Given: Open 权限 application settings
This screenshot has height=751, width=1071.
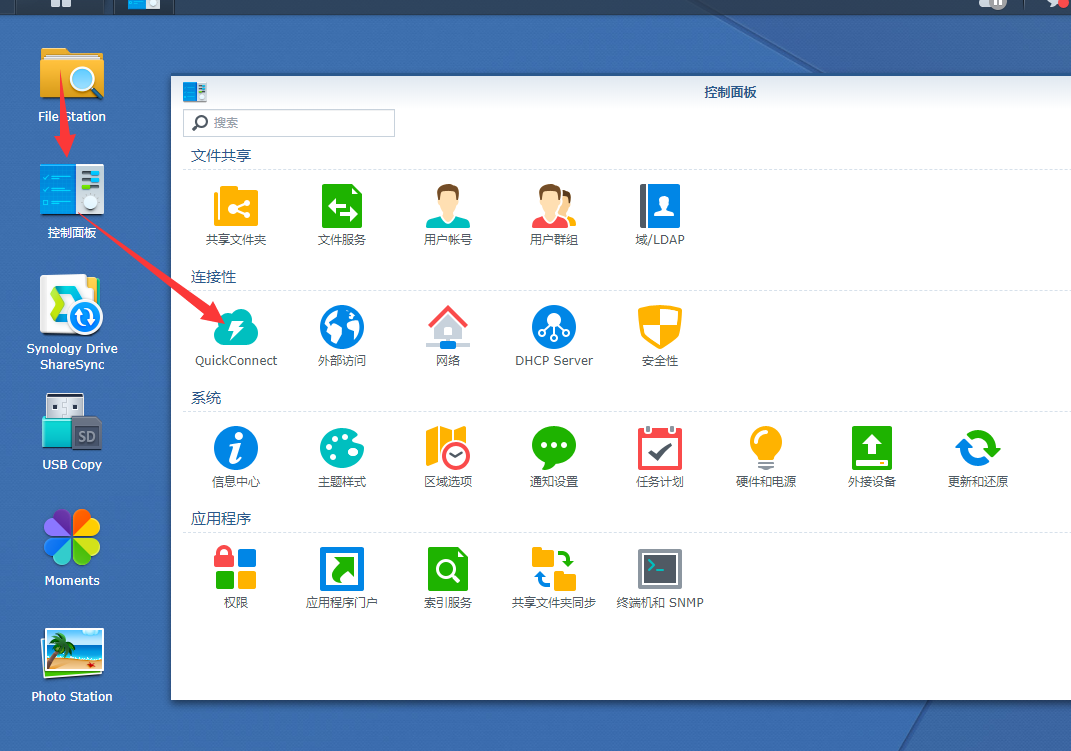Looking at the screenshot, I should (x=236, y=578).
